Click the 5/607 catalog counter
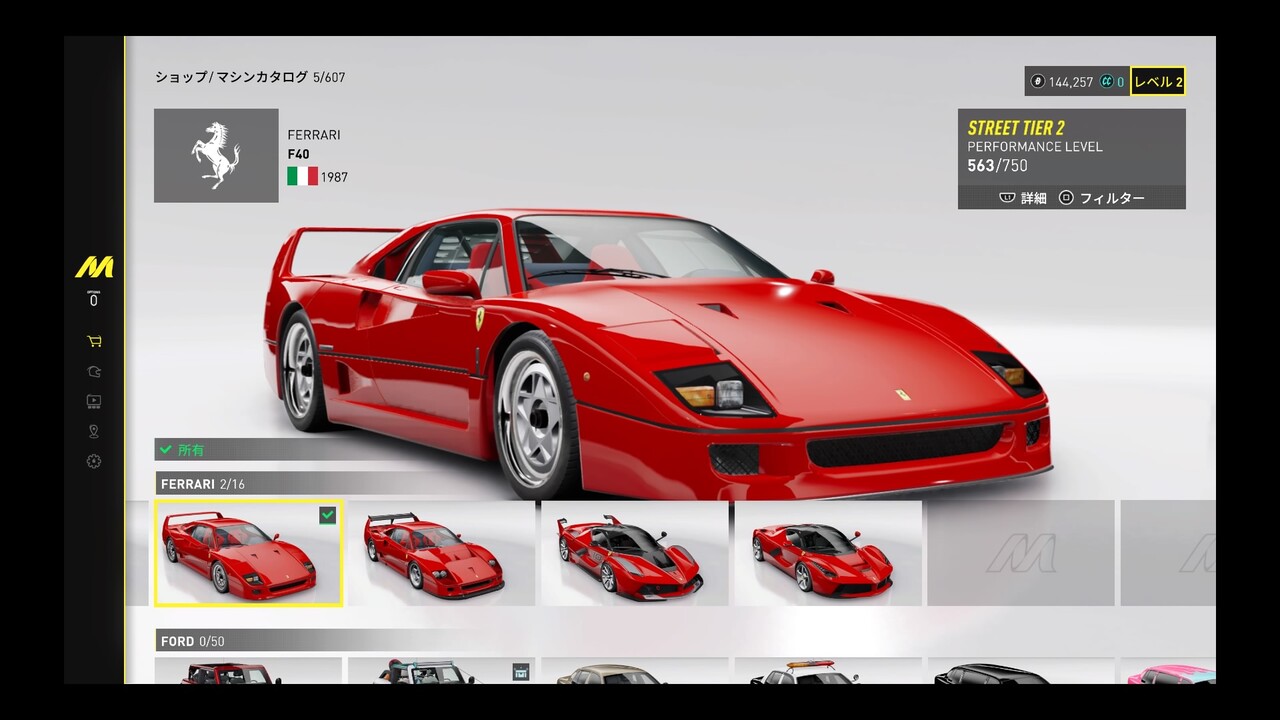Image resolution: width=1280 pixels, height=720 pixels. pyautogui.click(x=329, y=77)
